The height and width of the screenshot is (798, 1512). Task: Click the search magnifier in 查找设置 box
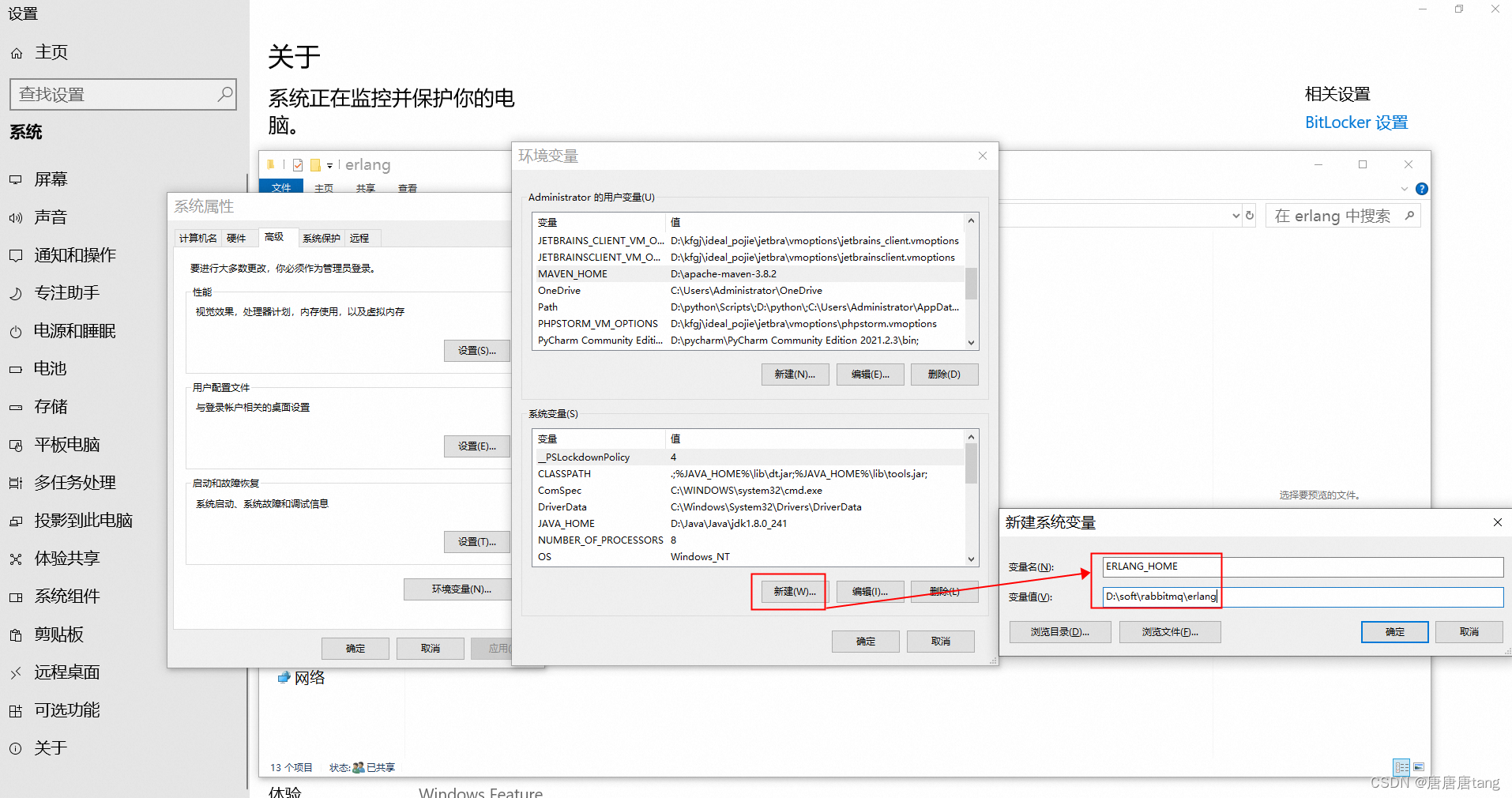[x=224, y=94]
